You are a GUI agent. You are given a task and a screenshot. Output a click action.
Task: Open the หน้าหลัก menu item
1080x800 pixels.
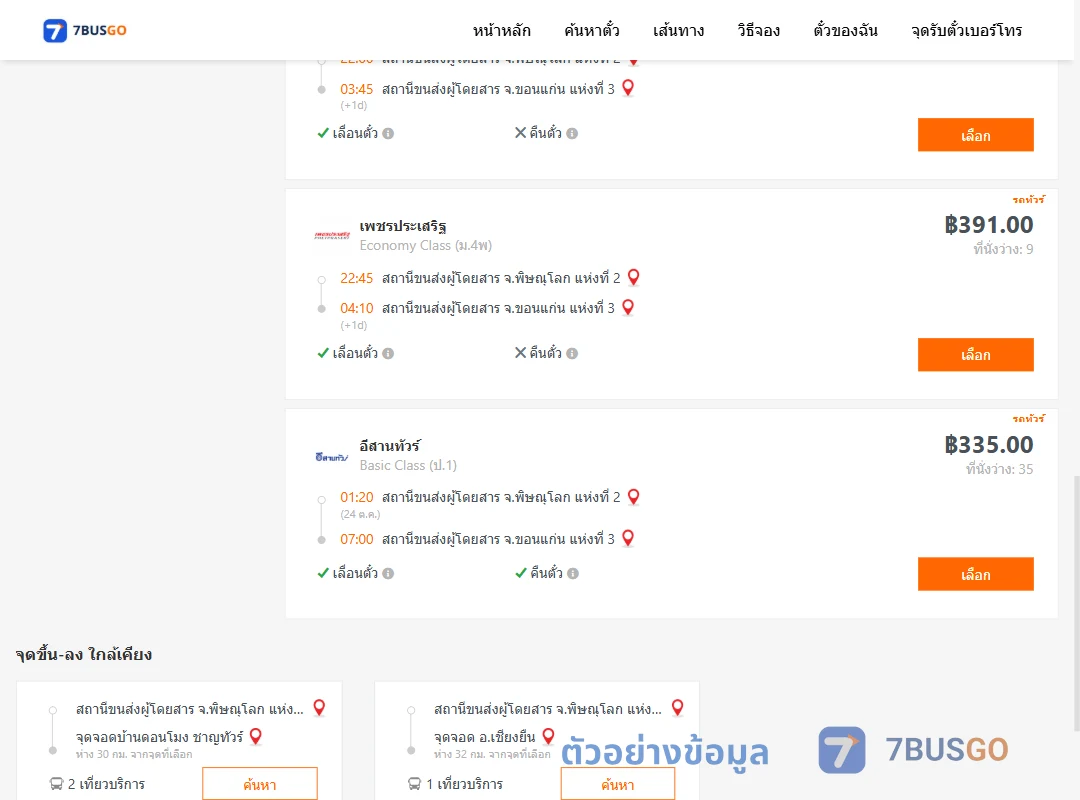[501, 30]
